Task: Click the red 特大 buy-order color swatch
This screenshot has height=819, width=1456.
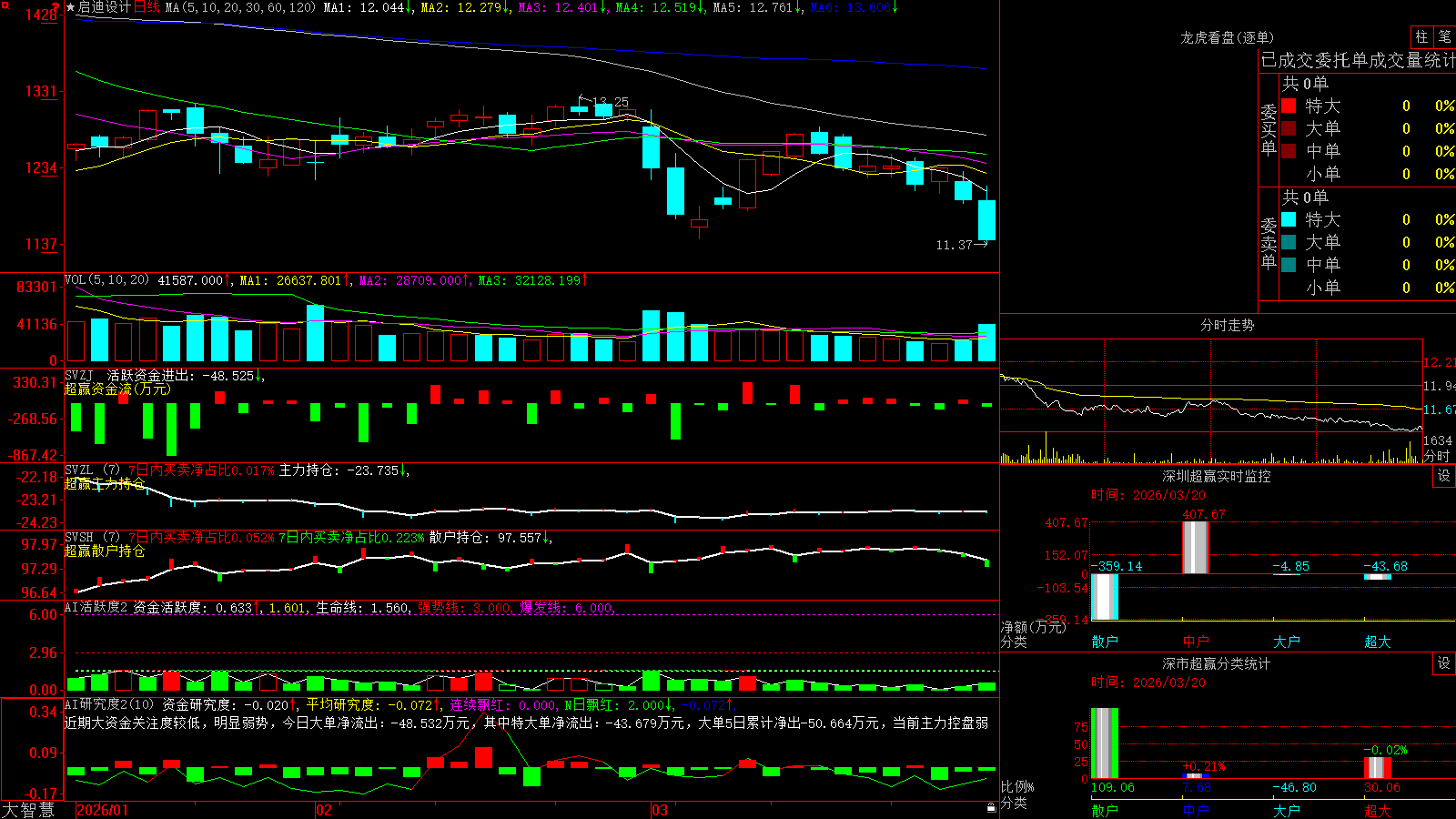Action: click(x=1289, y=106)
